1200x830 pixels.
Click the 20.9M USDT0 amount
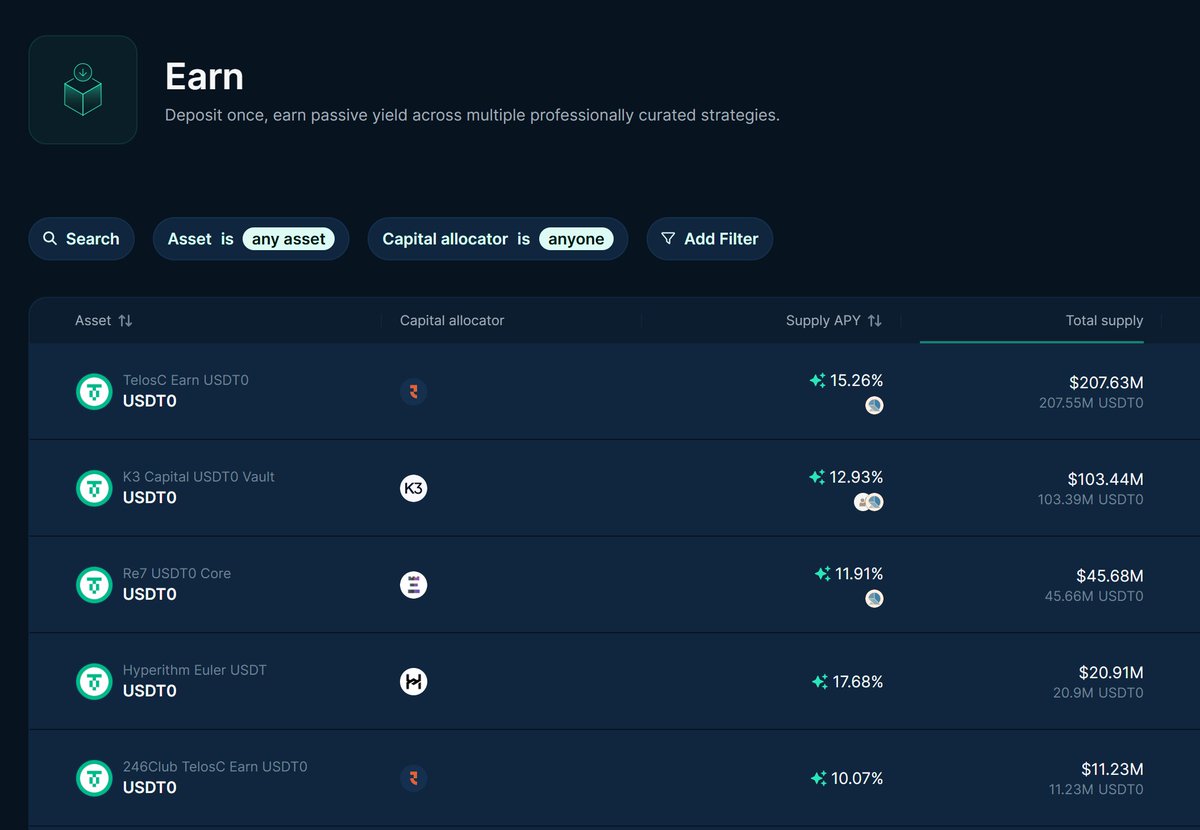[1098, 693]
